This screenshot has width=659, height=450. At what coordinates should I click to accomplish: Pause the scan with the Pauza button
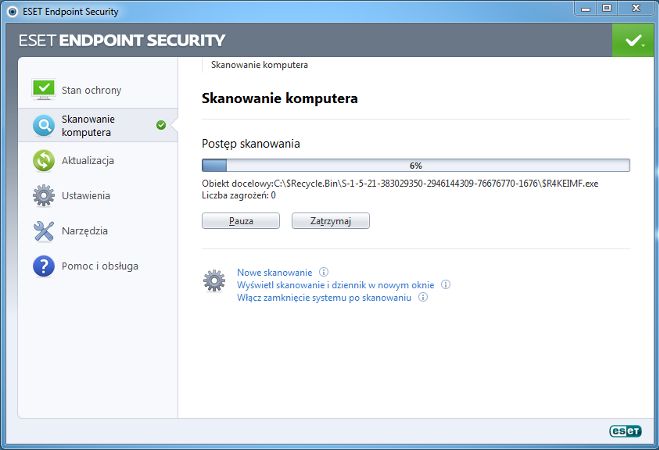pos(241,221)
